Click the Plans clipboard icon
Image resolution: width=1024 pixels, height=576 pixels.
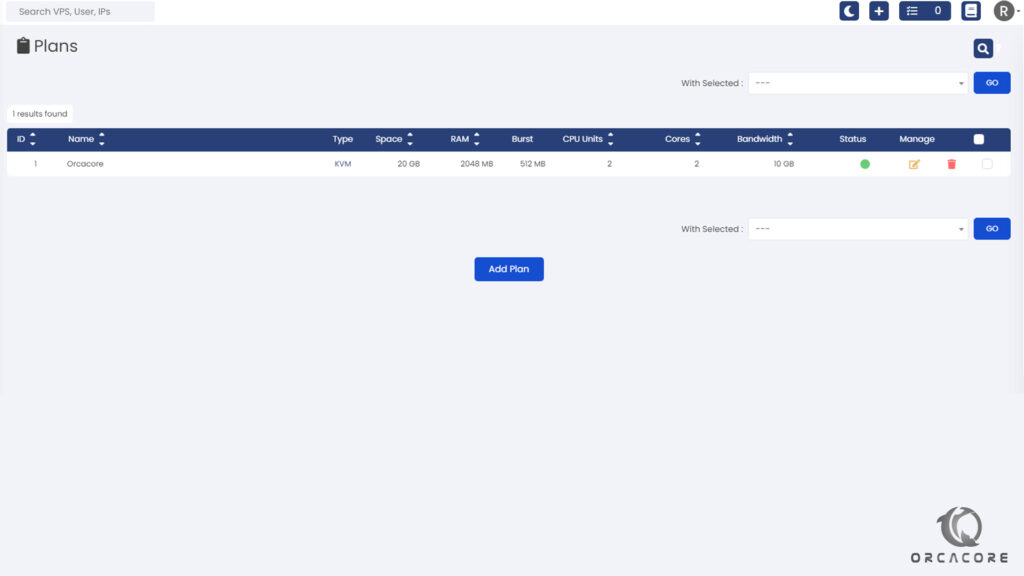pyautogui.click(x=23, y=46)
